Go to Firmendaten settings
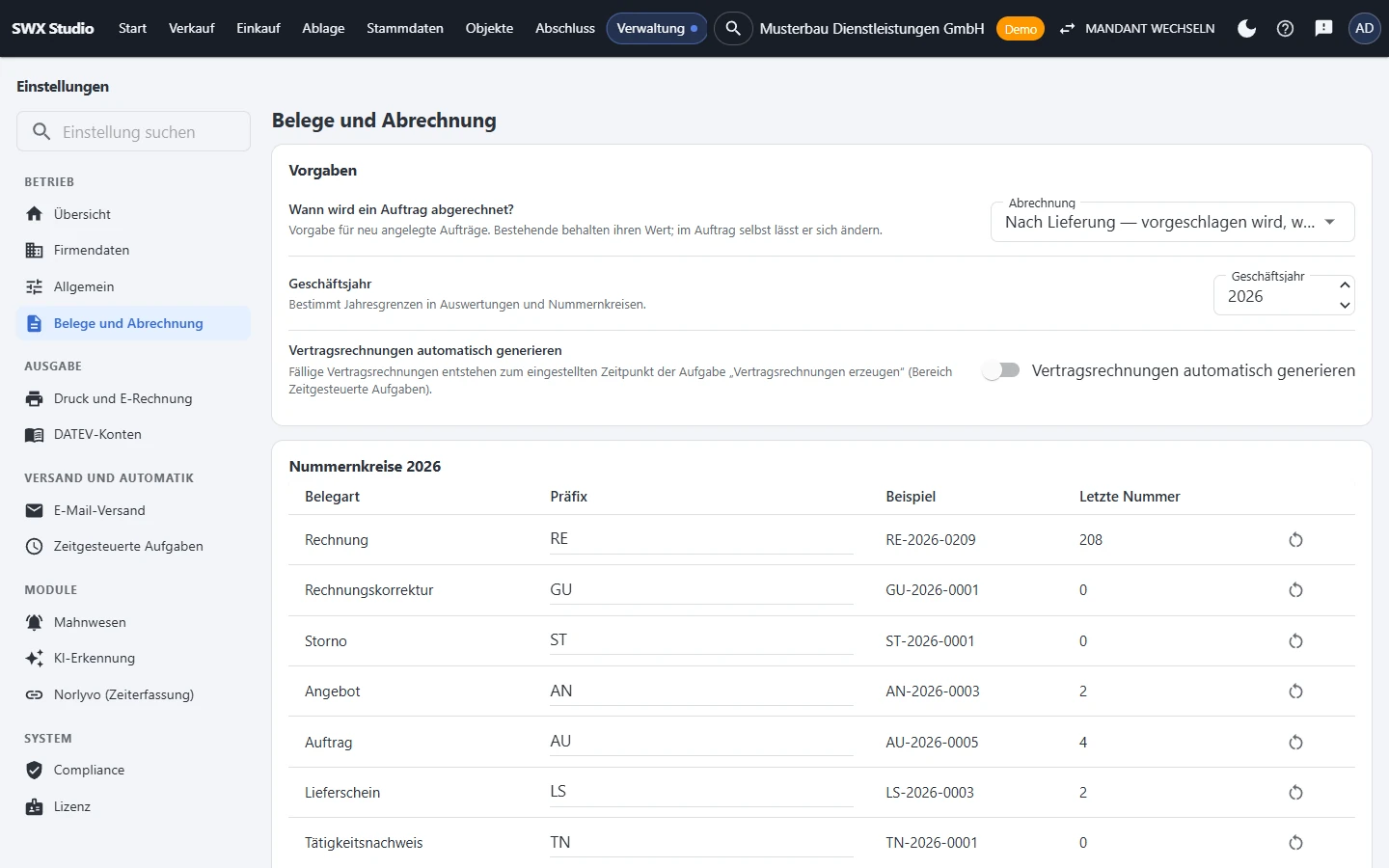Viewport: 1389px width, 868px height. point(133,251)
